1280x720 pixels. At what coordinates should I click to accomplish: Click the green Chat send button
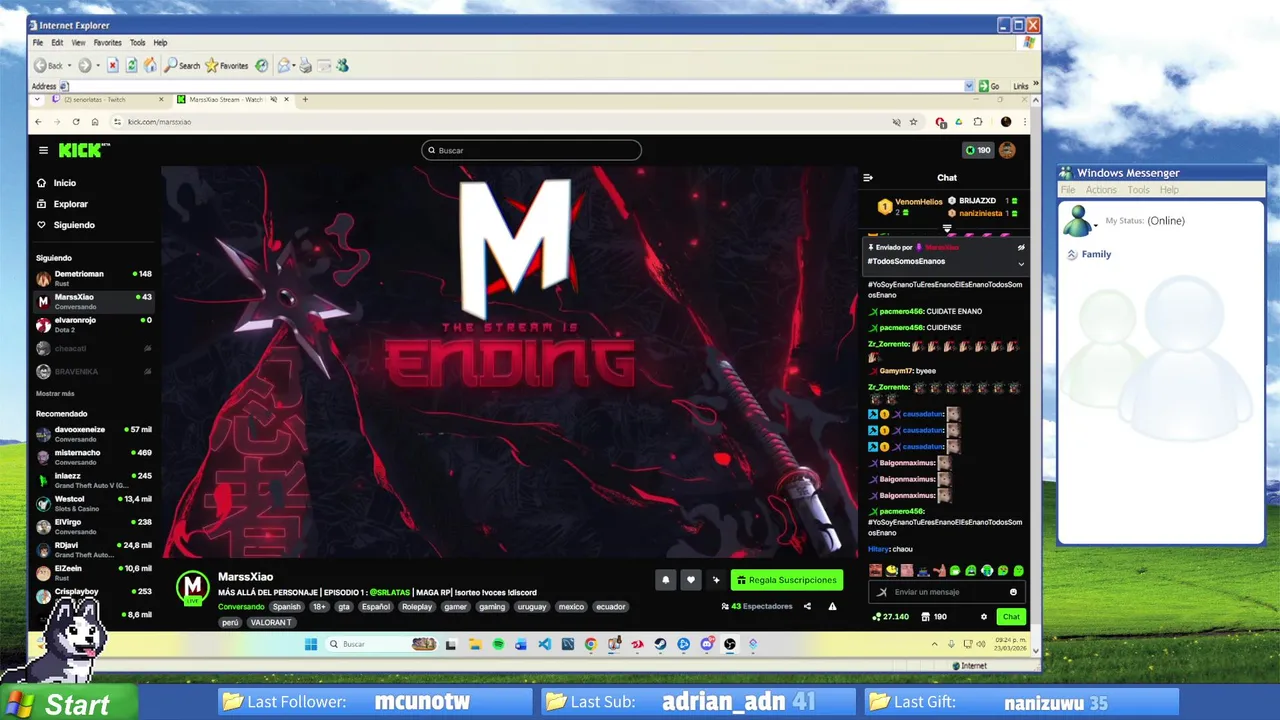(1011, 617)
